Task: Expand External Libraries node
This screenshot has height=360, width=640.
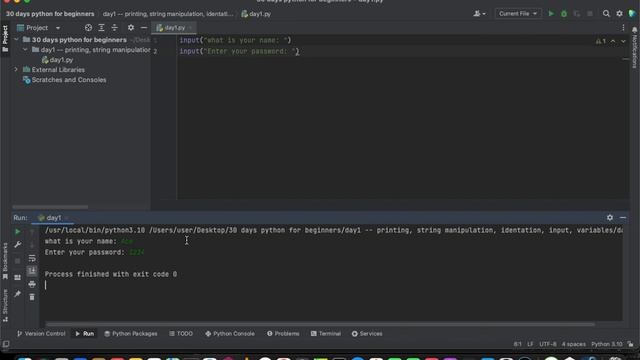Action: pyautogui.click(x=16, y=69)
